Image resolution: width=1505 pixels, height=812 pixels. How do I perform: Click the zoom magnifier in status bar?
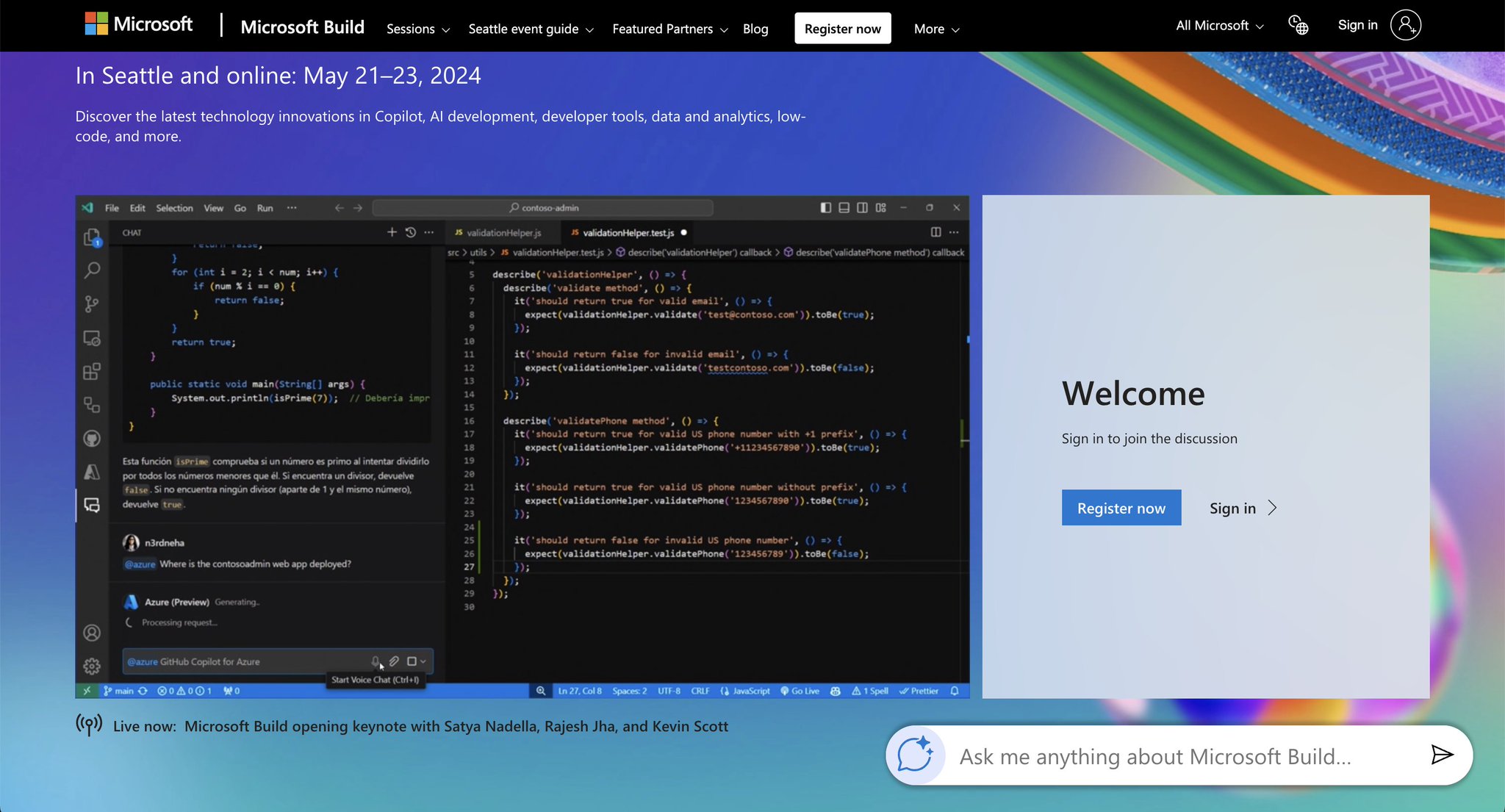click(541, 691)
